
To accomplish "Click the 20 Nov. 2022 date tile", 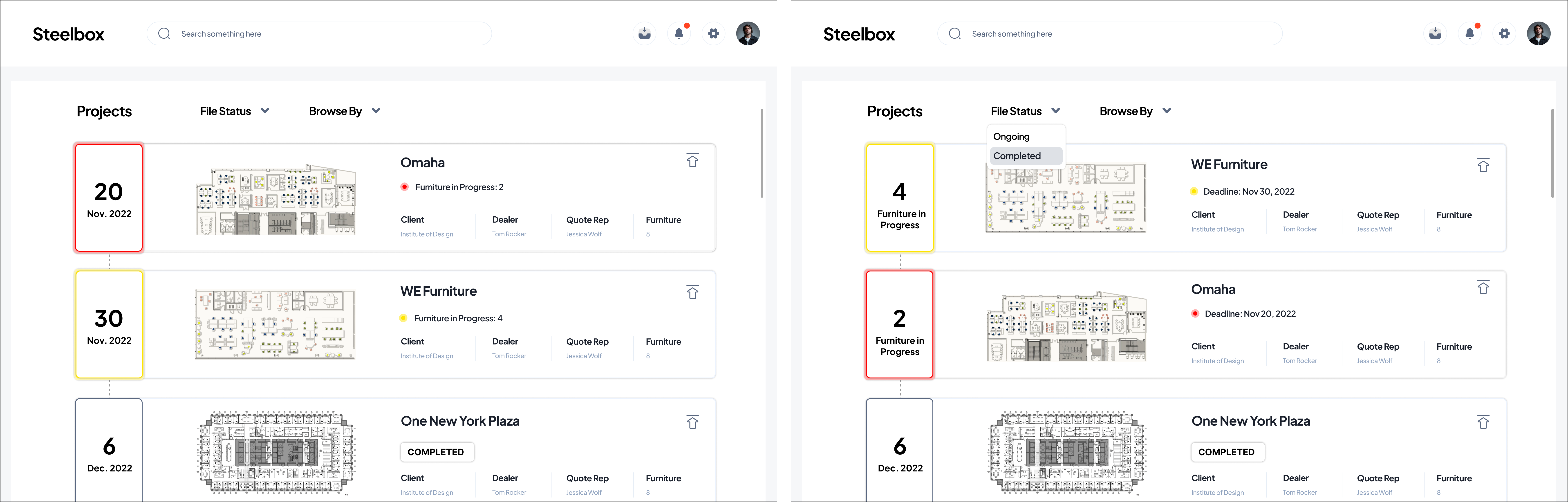I will pyautogui.click(x=109, y=198).
